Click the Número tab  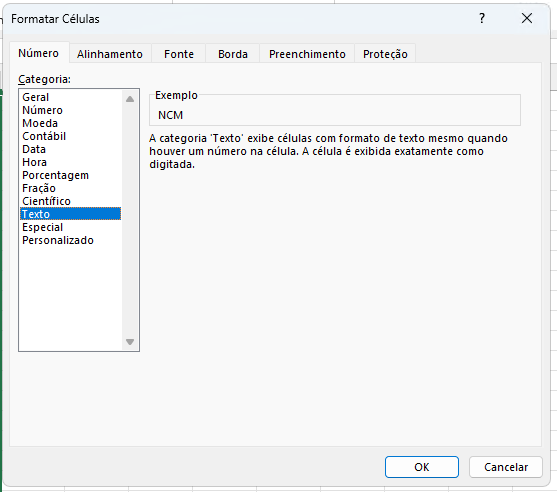39,53
